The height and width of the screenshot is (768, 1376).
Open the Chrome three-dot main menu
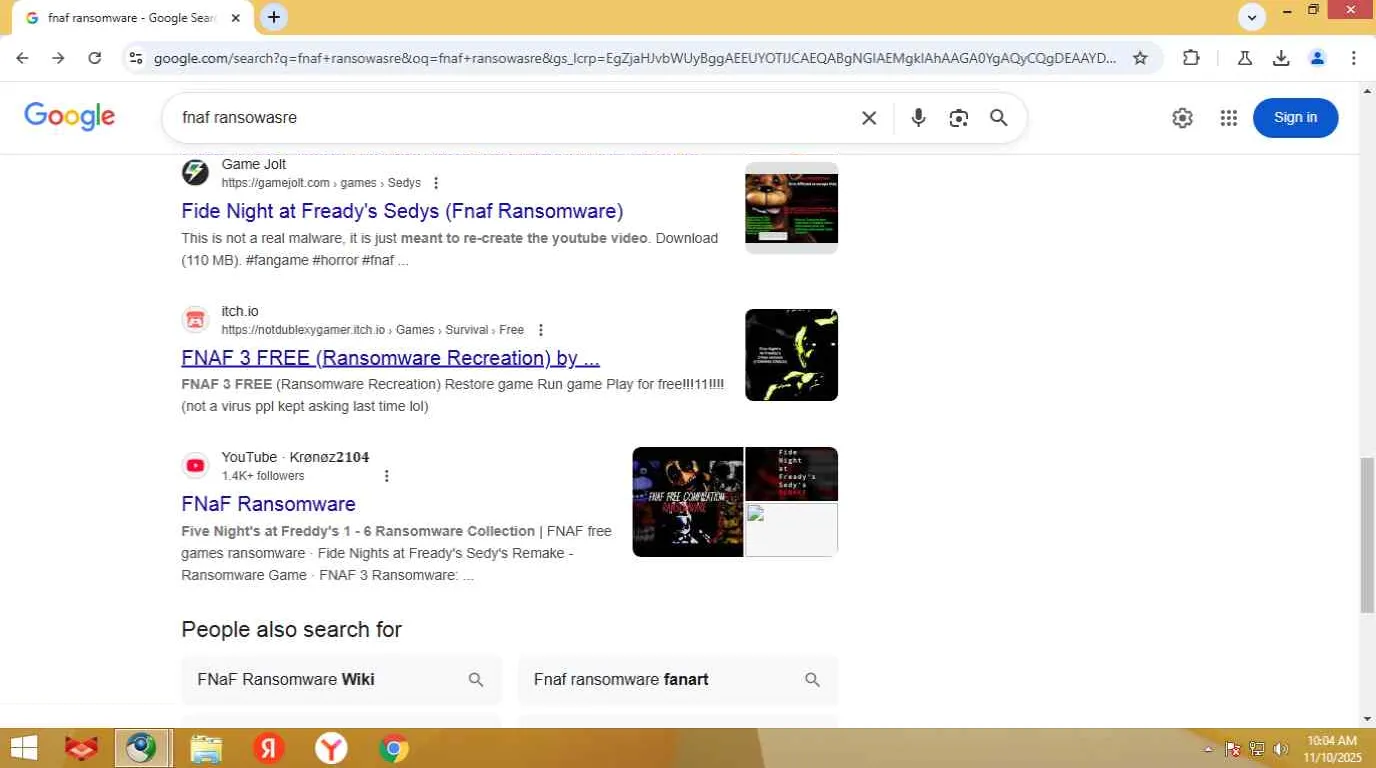[x=1353, y=58]
